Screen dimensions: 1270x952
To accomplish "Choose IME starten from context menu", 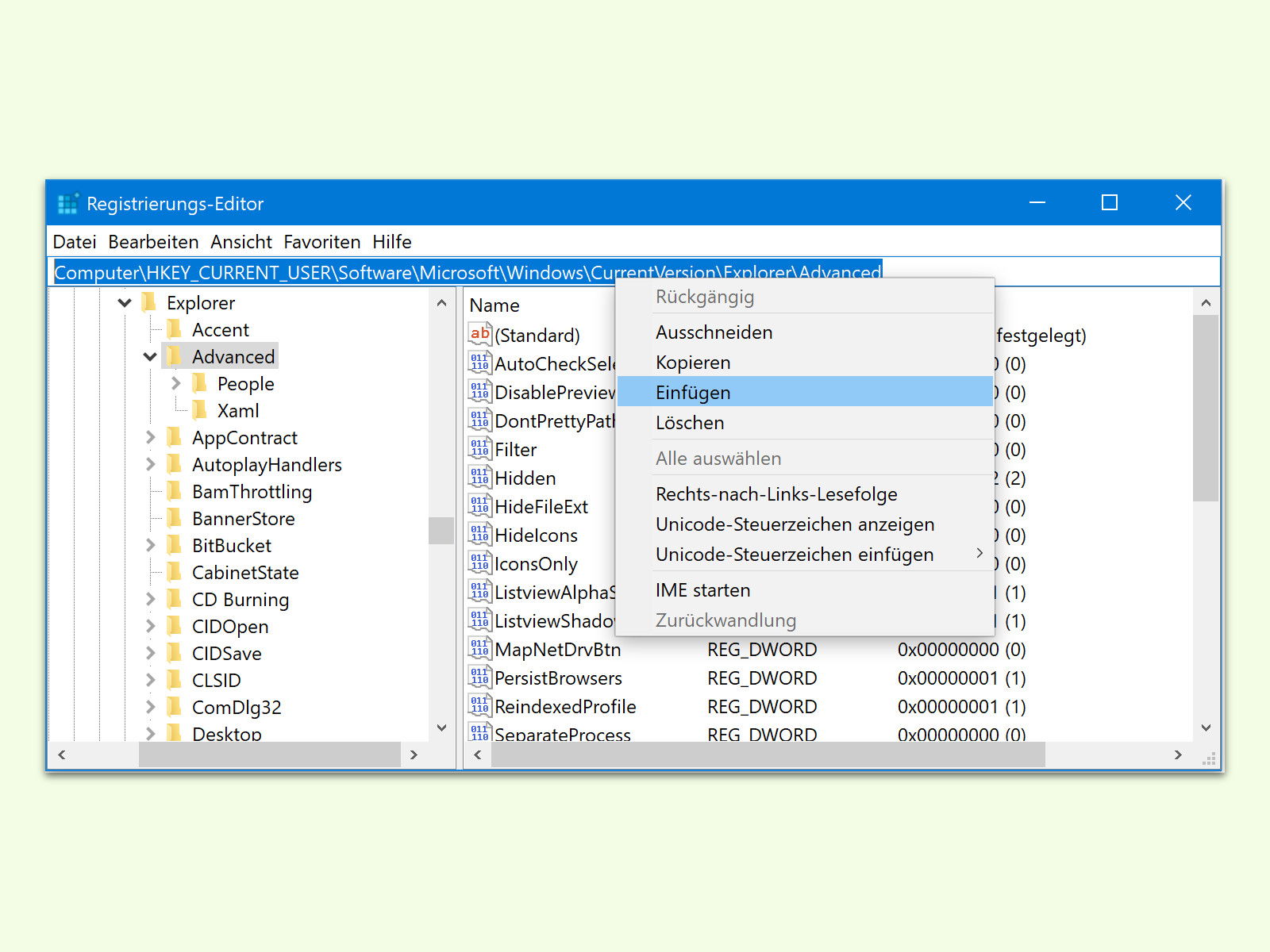I will 806,589.
